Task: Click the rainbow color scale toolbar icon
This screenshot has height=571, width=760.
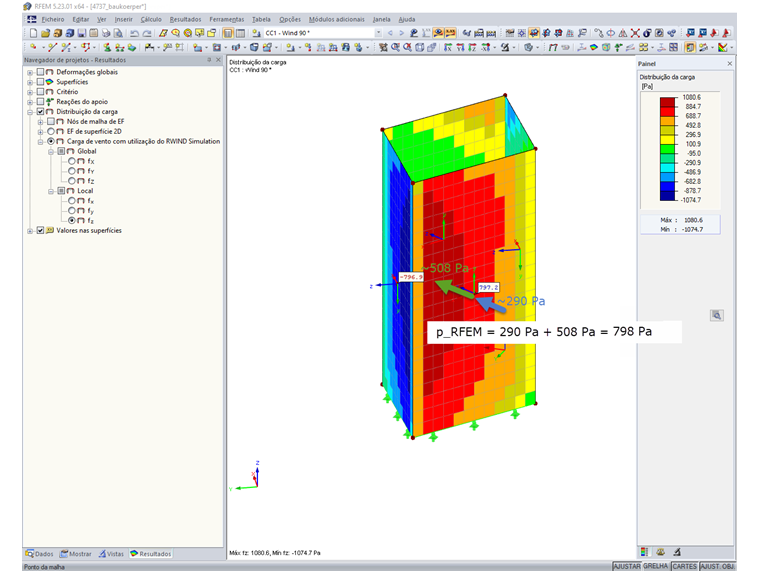Action: pos(723,47)
